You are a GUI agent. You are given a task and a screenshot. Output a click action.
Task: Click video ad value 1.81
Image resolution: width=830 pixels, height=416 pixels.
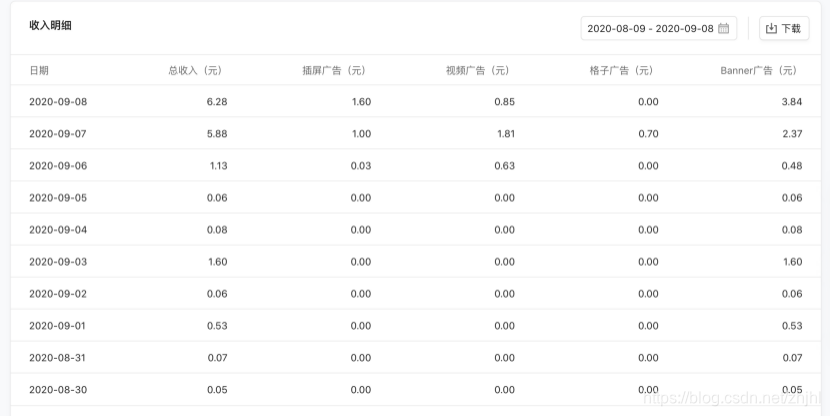pos(506,134)
